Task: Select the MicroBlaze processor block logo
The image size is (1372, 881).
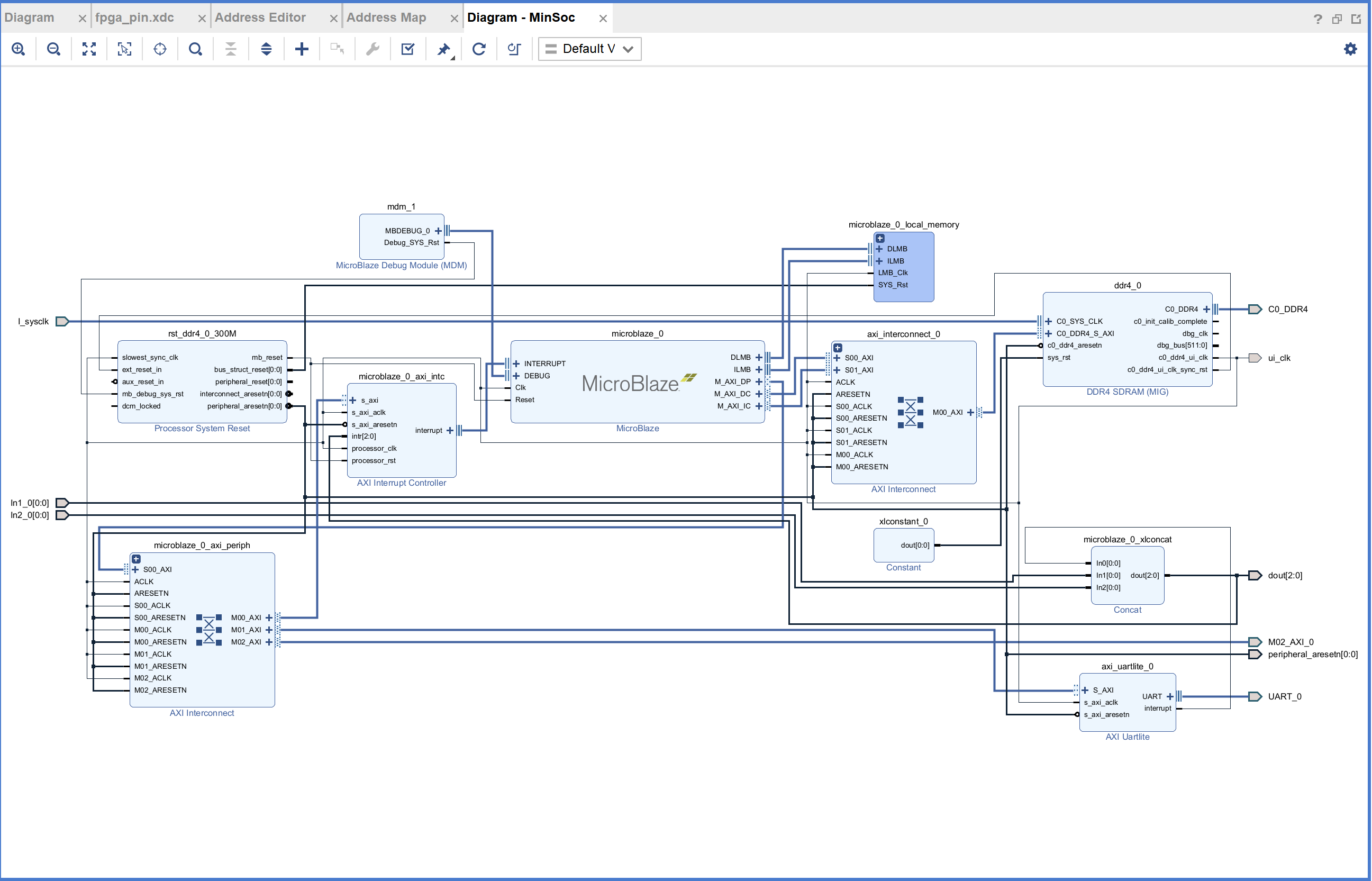Action: [x=639, y=383]
